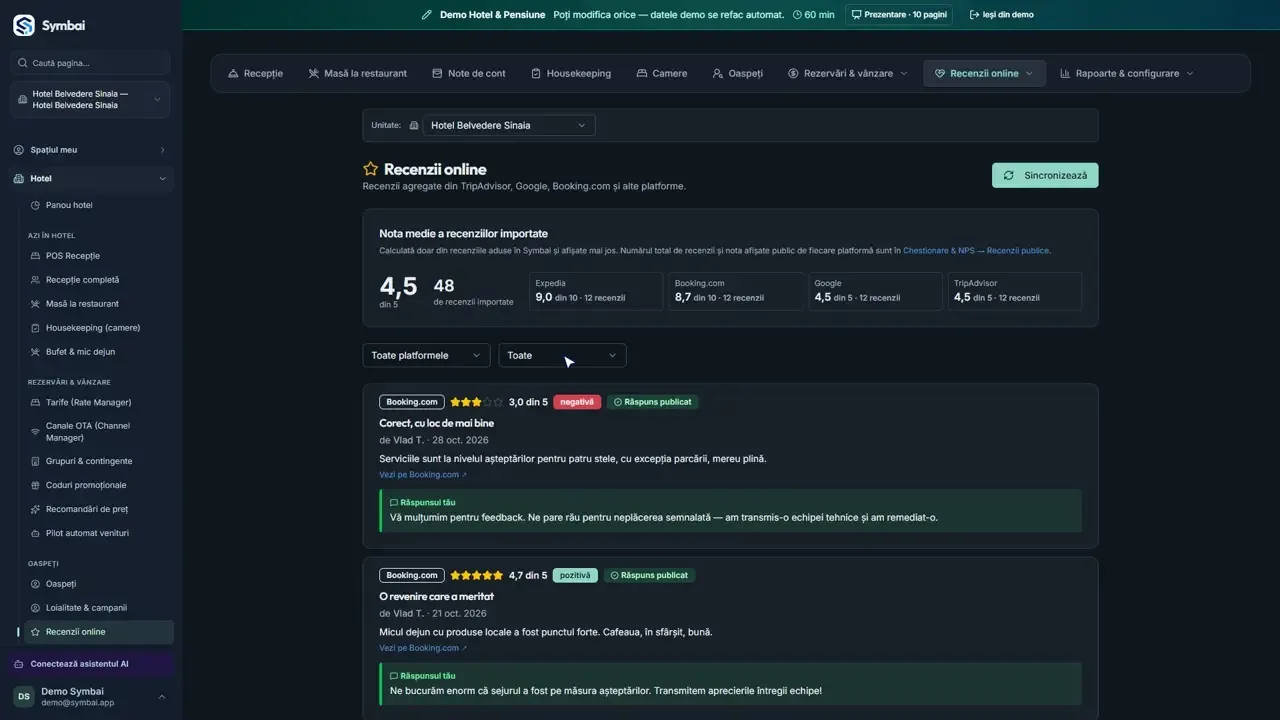Open the Chestionare & NPS — Recenzii publice link
This screenshot has width=1280, height=720.
[x=976, y=251]
